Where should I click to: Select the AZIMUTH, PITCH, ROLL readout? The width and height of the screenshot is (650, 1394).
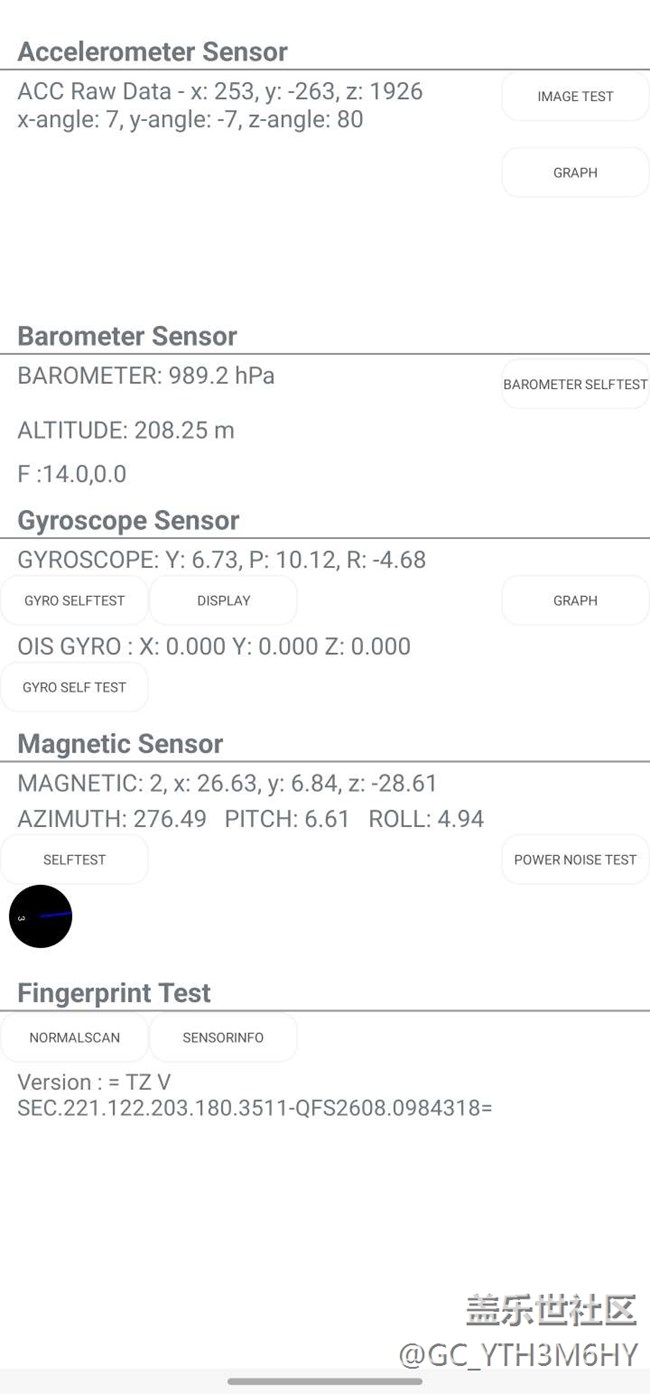[x=250, y=819]
